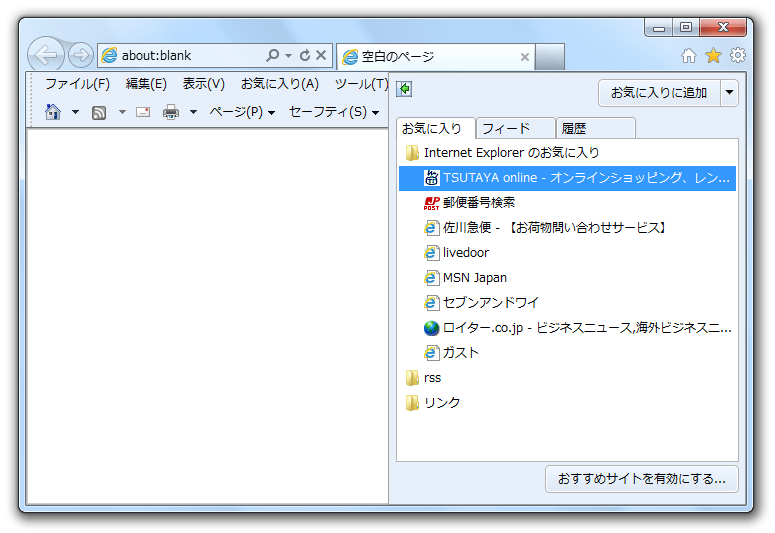The height and width of the screenshot is (533, 775).
Task: Click the command bar Home house icon
Action: 53,112
